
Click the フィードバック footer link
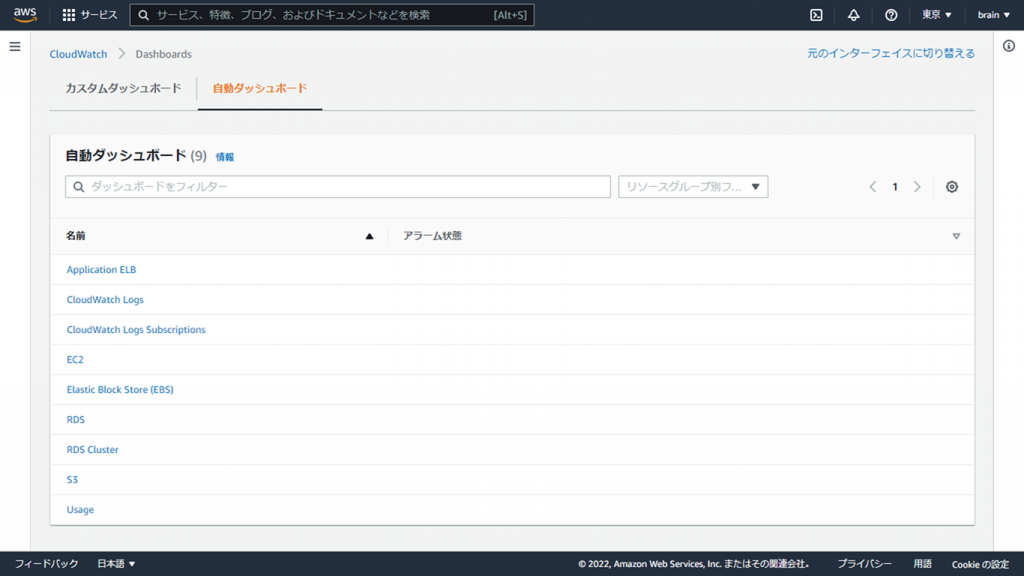46,564
